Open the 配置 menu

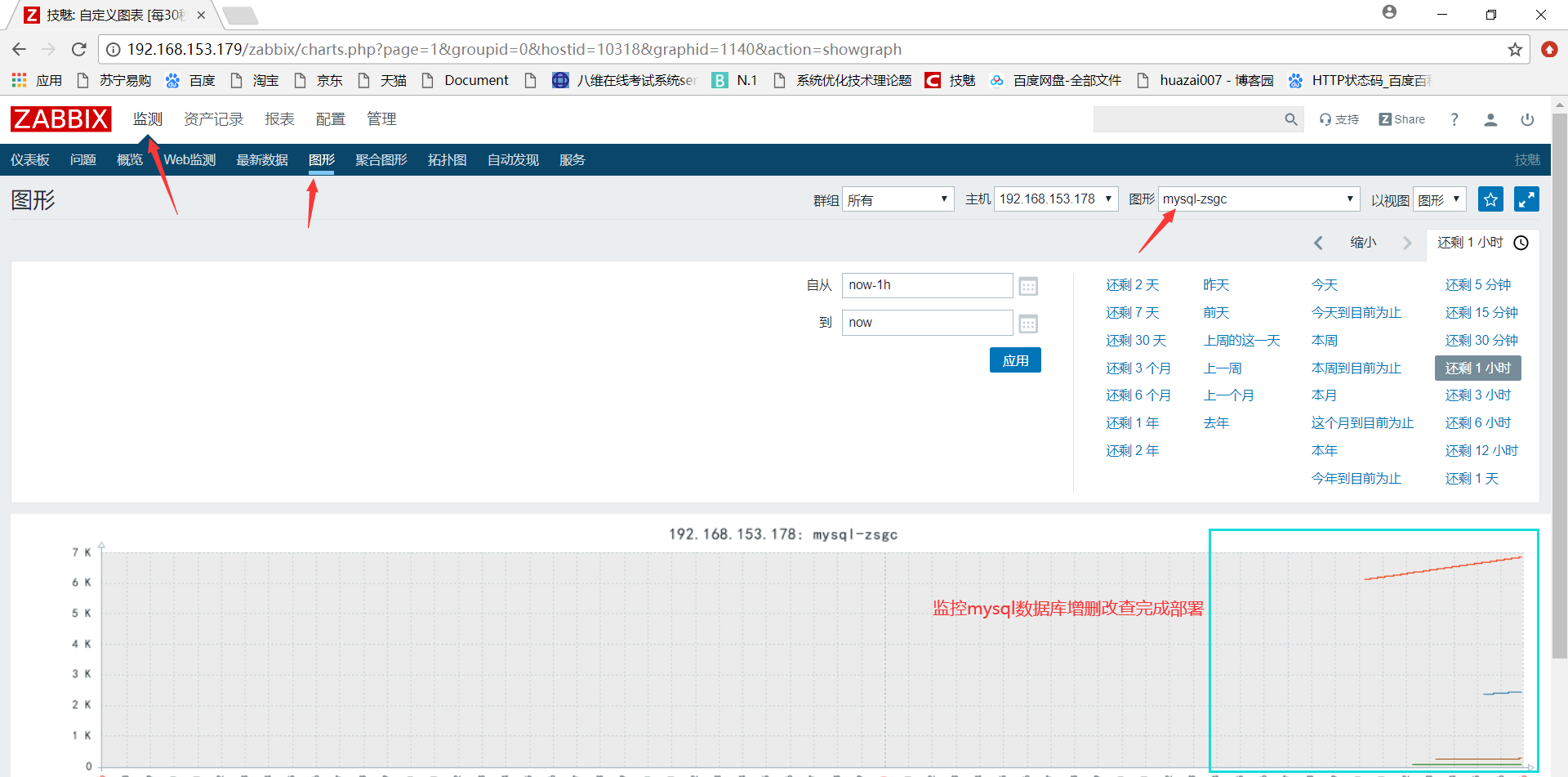click(x=330, y=118)
